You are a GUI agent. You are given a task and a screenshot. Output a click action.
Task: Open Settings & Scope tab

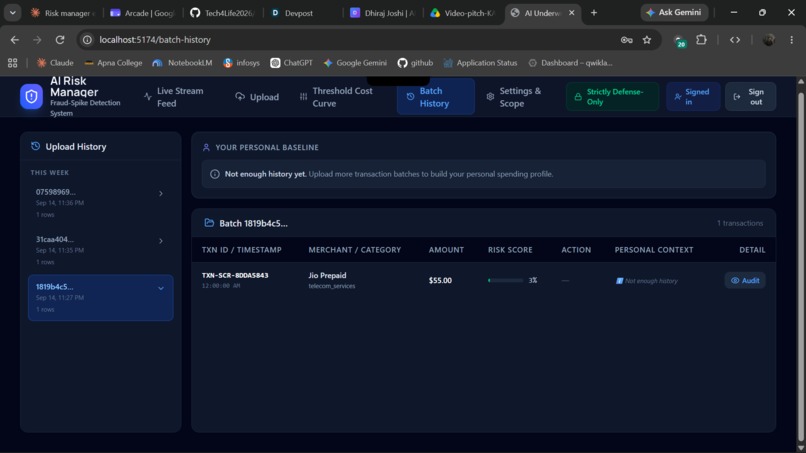(515, 97)
